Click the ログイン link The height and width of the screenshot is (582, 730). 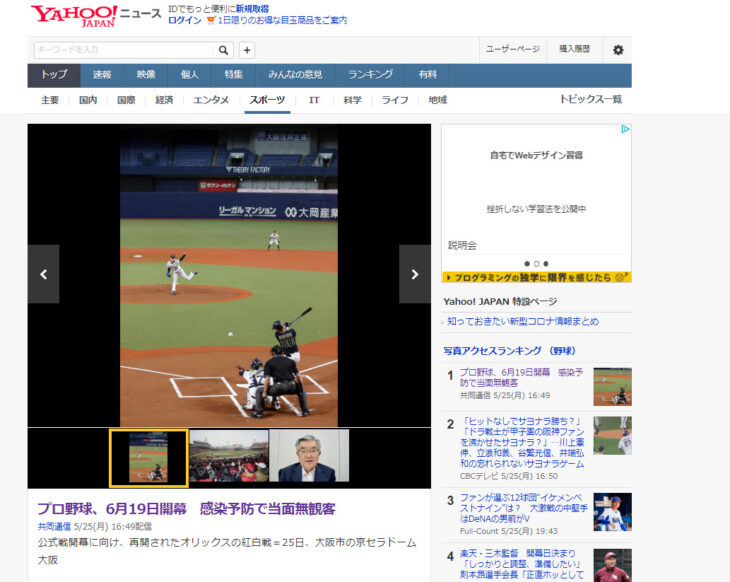[x=184, y=20]
